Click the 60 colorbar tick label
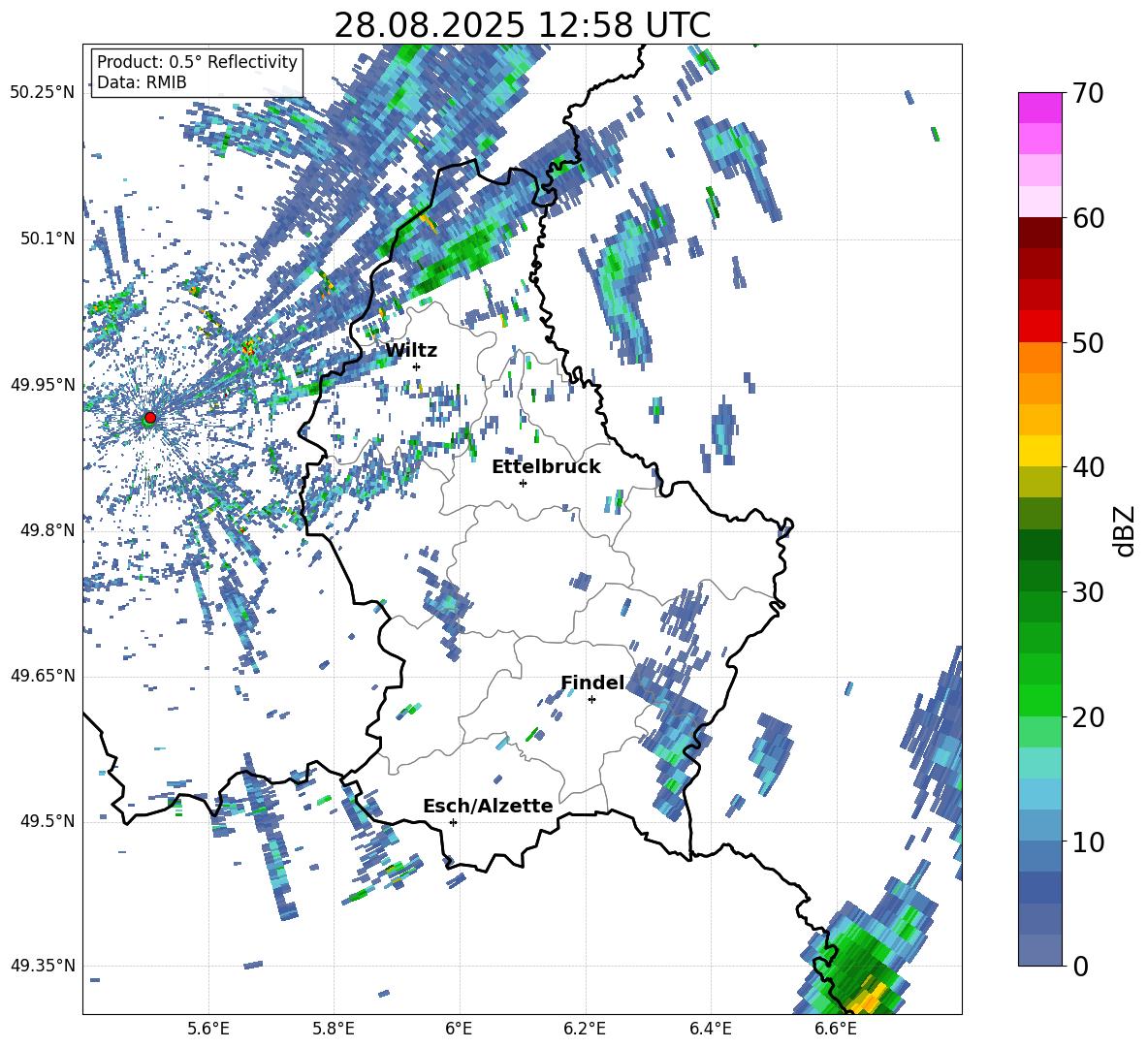Viewport: 1148px width, 1048px height. (1088, 218)
